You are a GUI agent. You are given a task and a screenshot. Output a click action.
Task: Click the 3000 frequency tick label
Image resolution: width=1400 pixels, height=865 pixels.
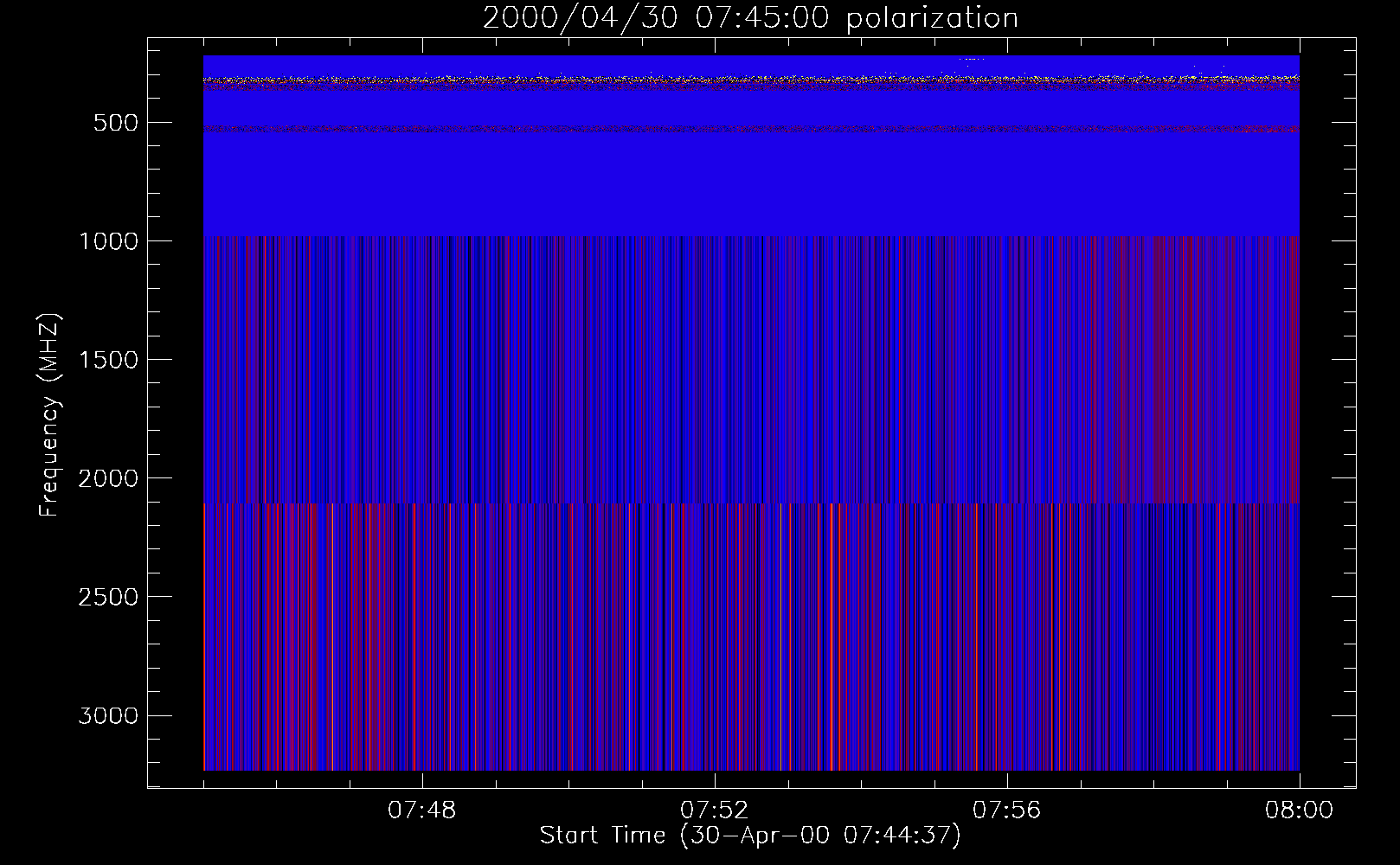tap(108, 715)
